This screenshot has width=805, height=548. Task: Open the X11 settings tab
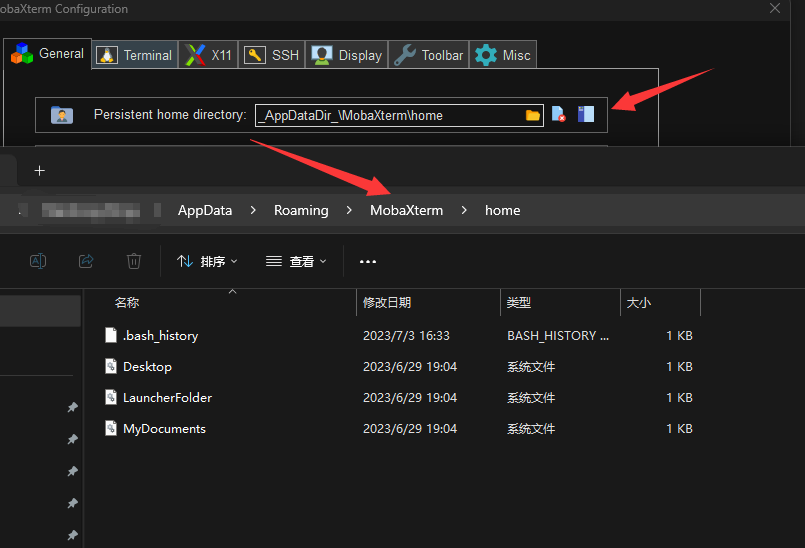coord(211,55)
